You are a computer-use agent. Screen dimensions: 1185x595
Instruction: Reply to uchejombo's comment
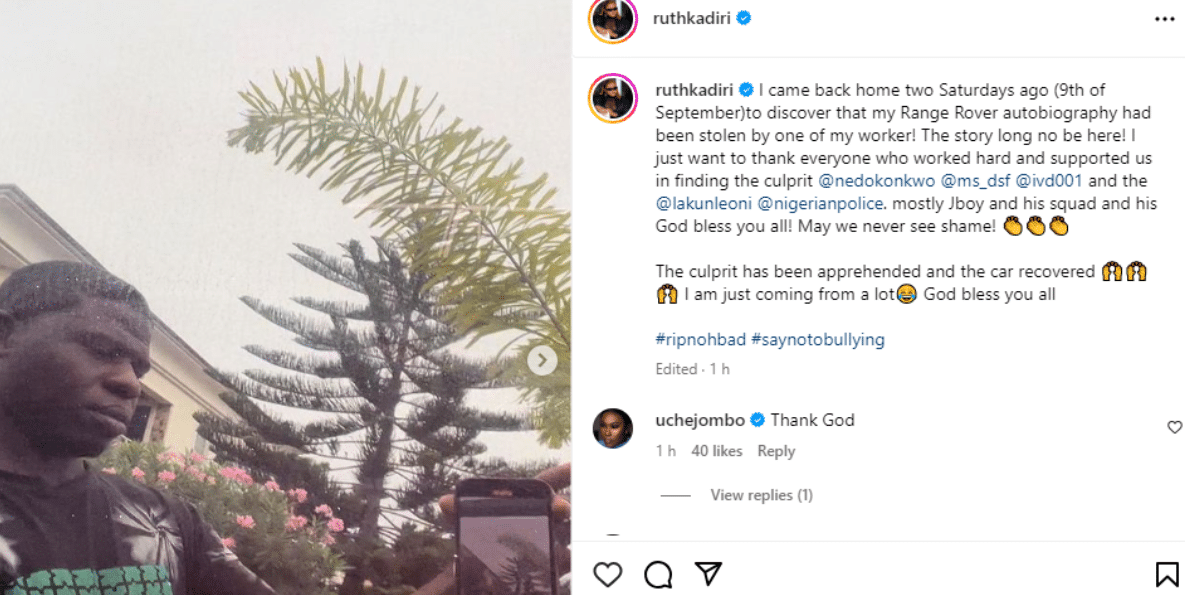pyautogui.click(x=776, y=451)
